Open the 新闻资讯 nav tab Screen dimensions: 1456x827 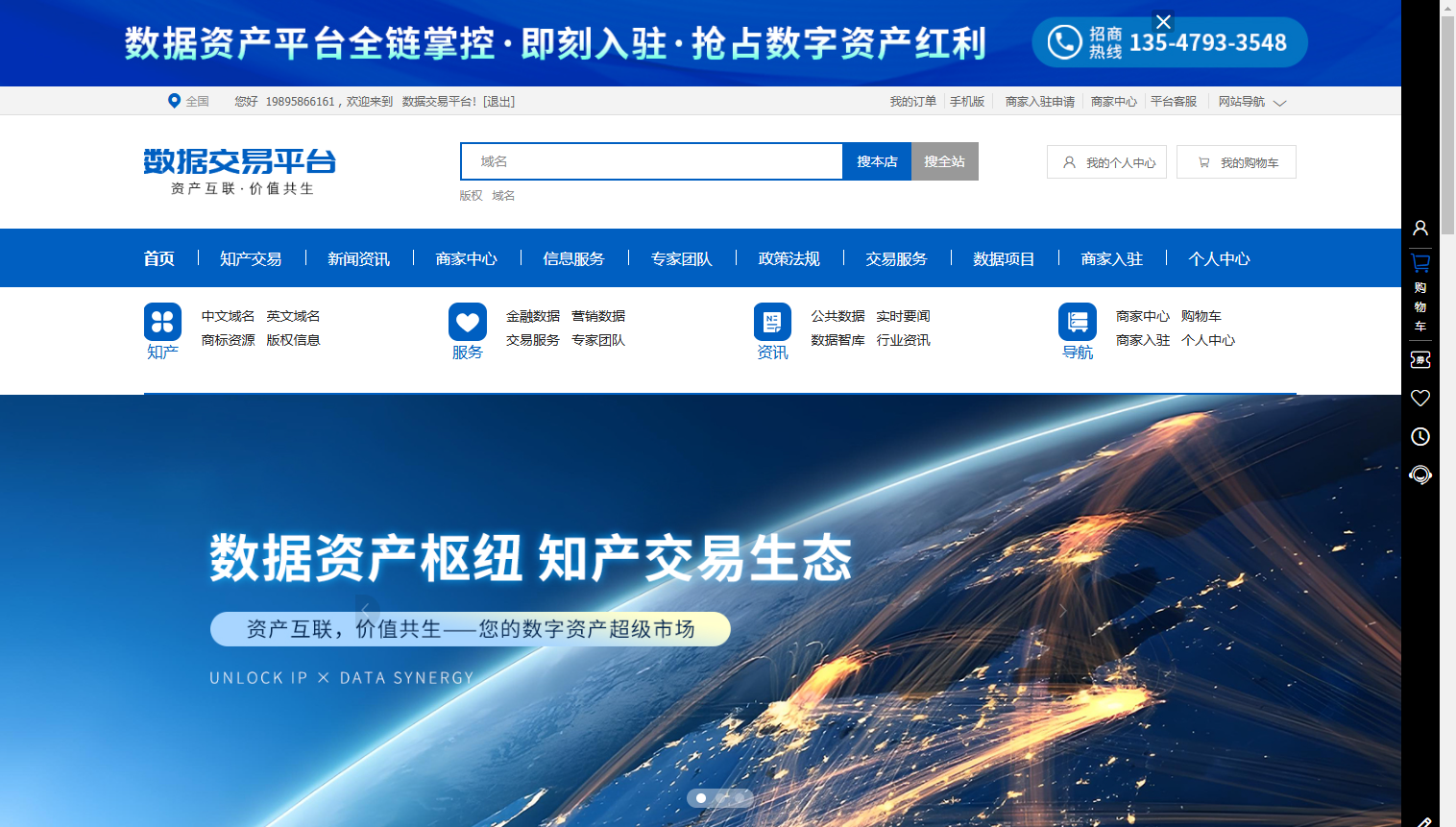click(x=358, y=258)
